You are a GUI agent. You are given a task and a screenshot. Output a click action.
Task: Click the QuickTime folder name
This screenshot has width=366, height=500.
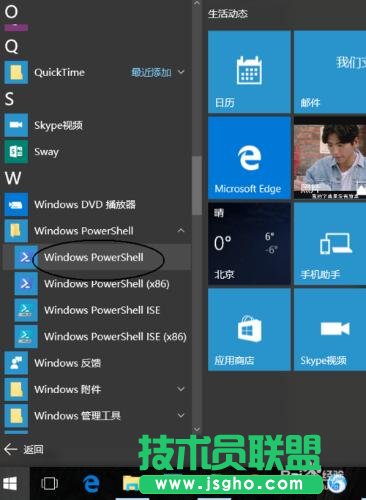pos(60,72)
